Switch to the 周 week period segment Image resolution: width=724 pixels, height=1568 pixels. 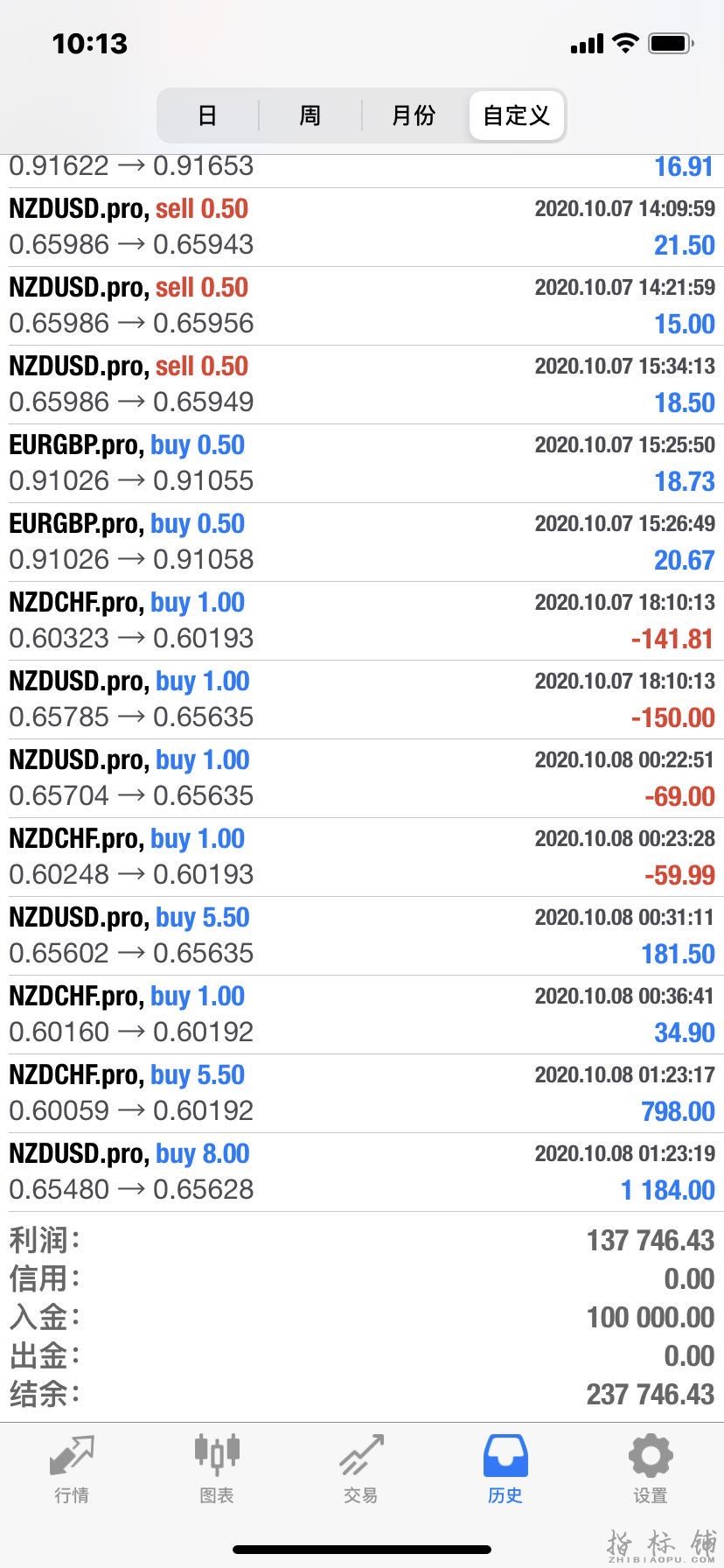(x=310, y=115)
